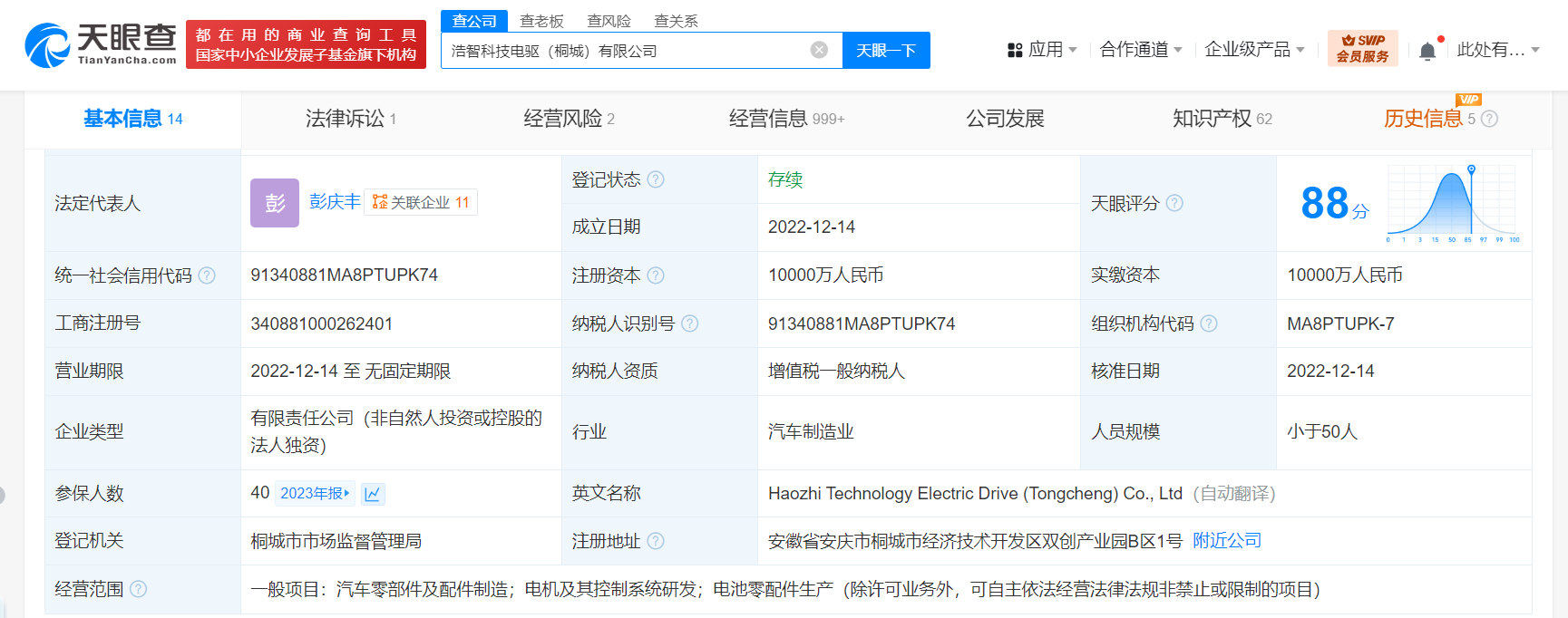
Task: Clear the search box text
Action: coord(819,50)
